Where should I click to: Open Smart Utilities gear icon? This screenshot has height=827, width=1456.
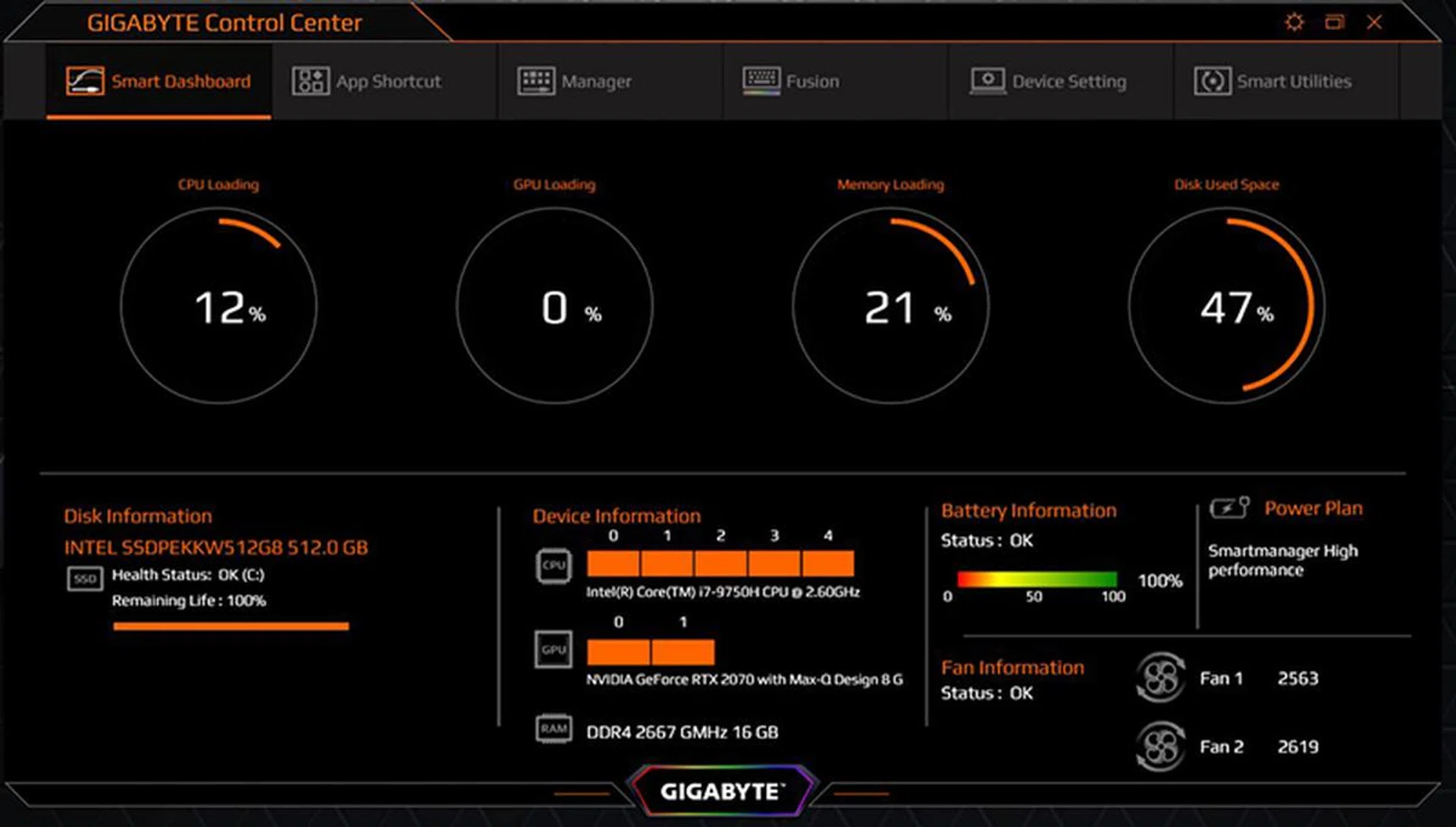1213,80
